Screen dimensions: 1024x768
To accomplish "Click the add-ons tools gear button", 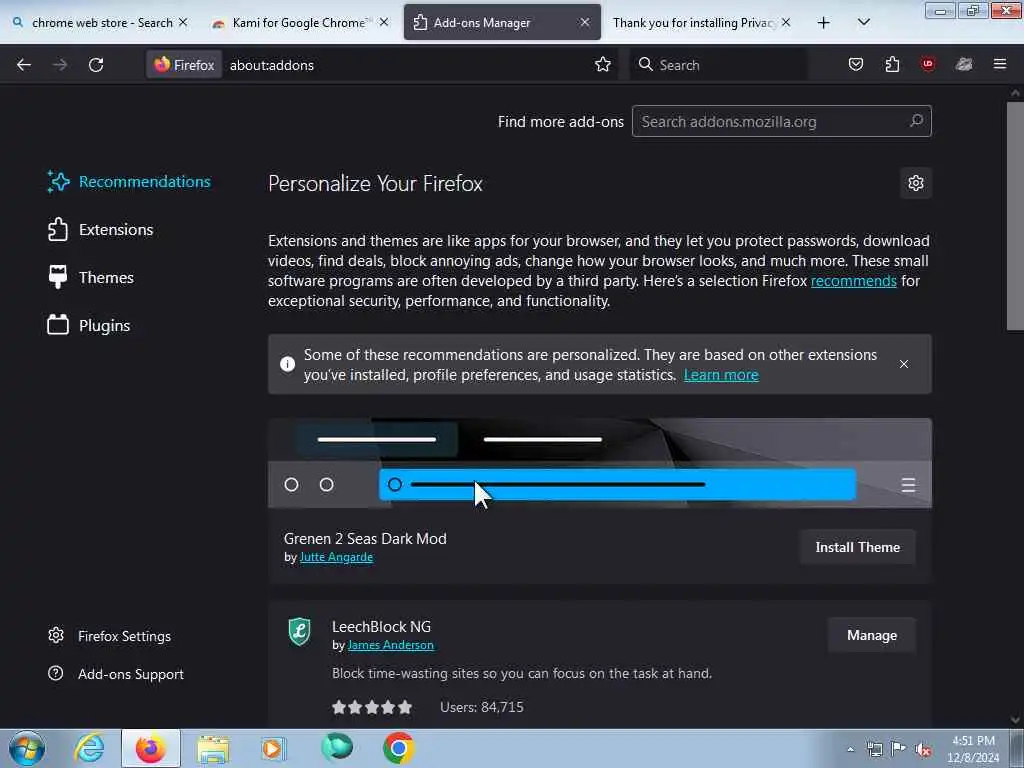I will click(x=916, y=183).
